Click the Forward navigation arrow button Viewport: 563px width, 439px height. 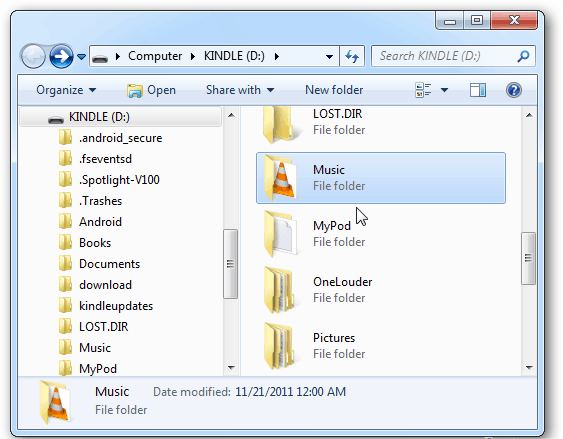[x=61, y=56]
